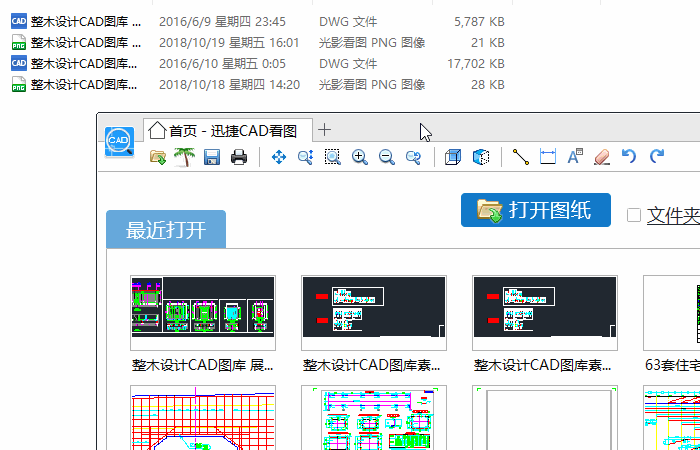Select the zoom window dashed-box tool
700x450 pixels.
[x=333, y=157]
